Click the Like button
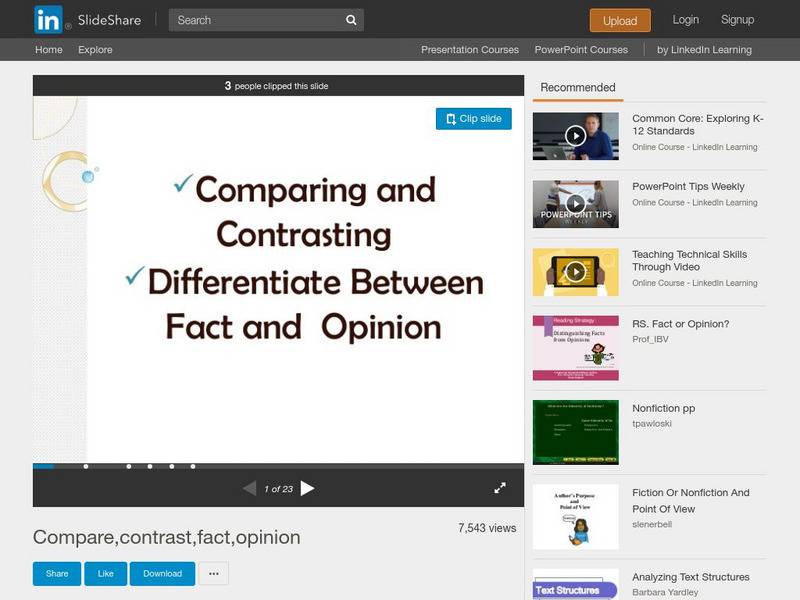 click(106, 573)
